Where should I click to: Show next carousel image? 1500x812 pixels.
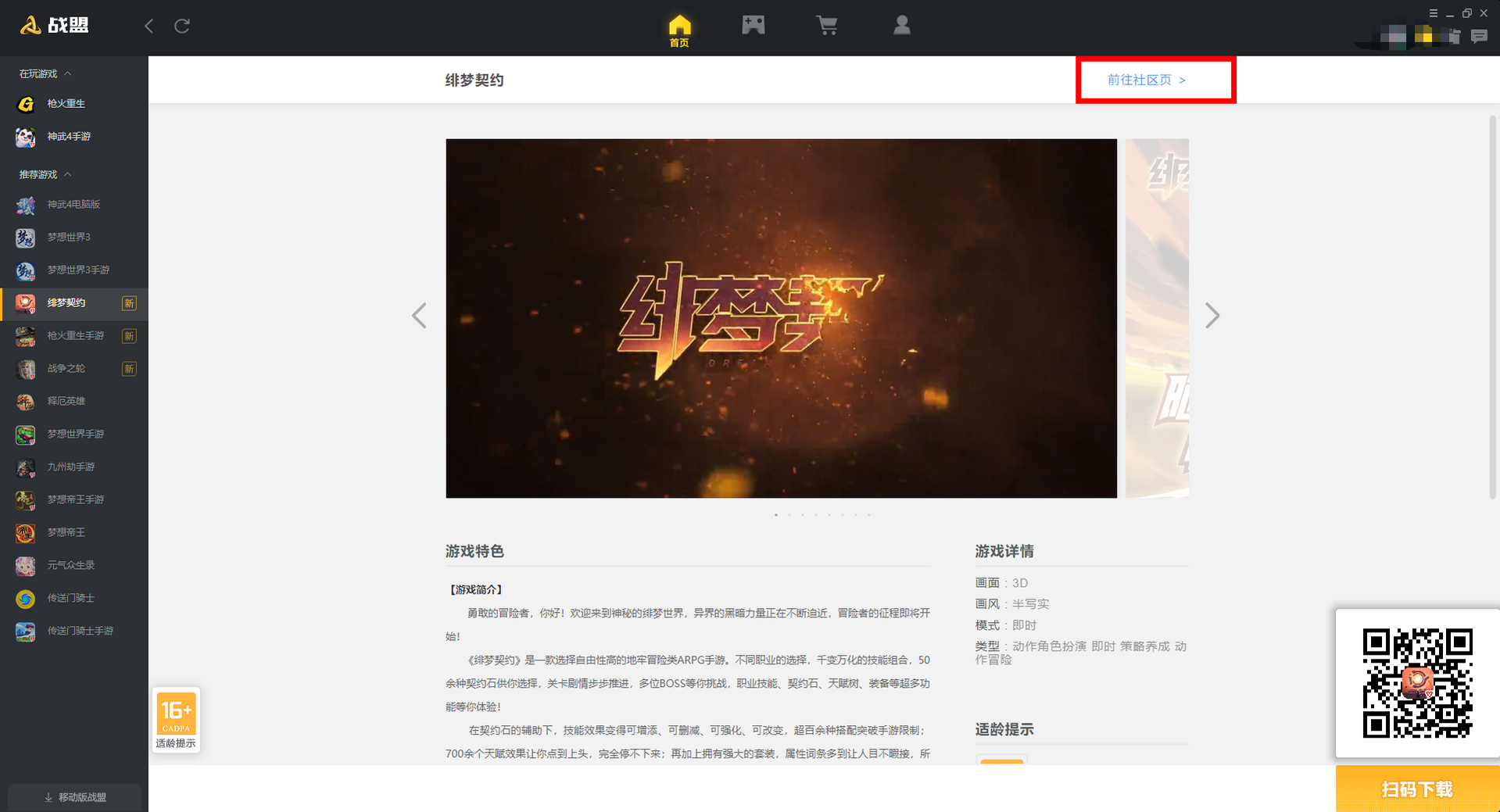click(1212, 316)
